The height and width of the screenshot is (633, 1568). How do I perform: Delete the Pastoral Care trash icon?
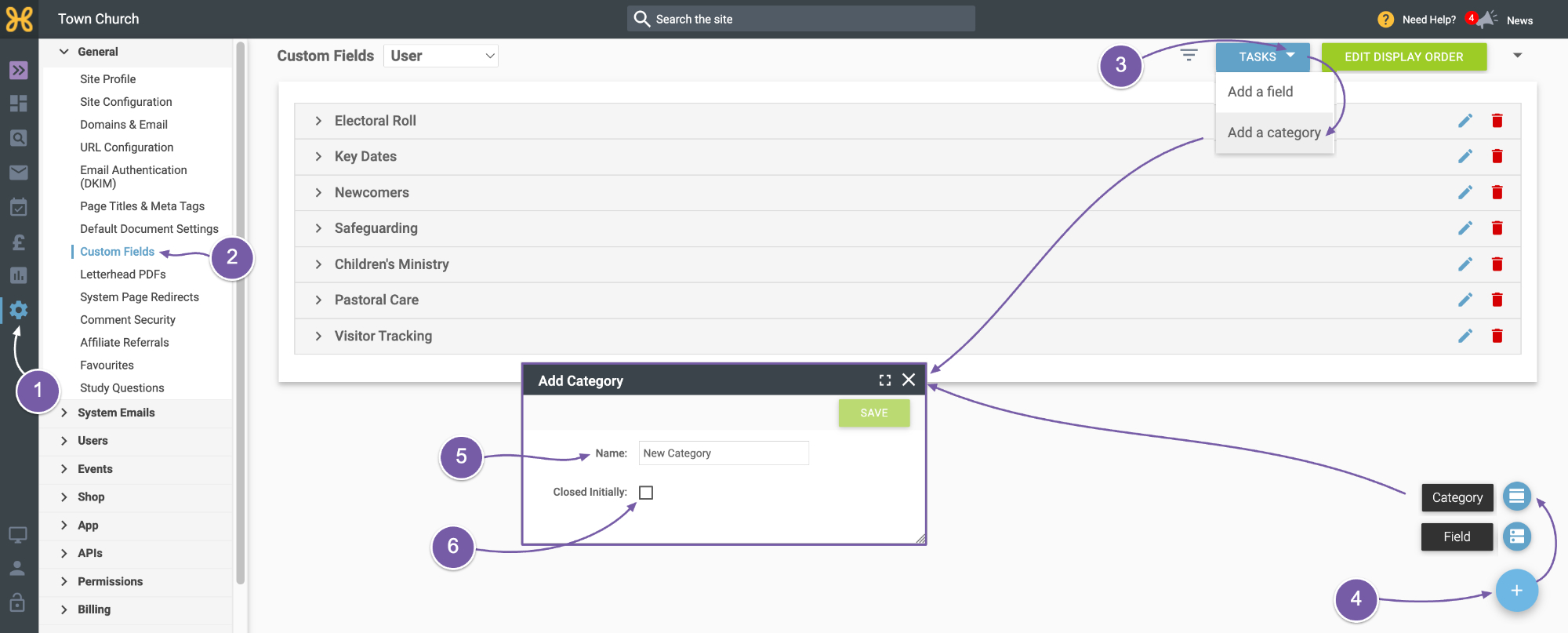1497,300
